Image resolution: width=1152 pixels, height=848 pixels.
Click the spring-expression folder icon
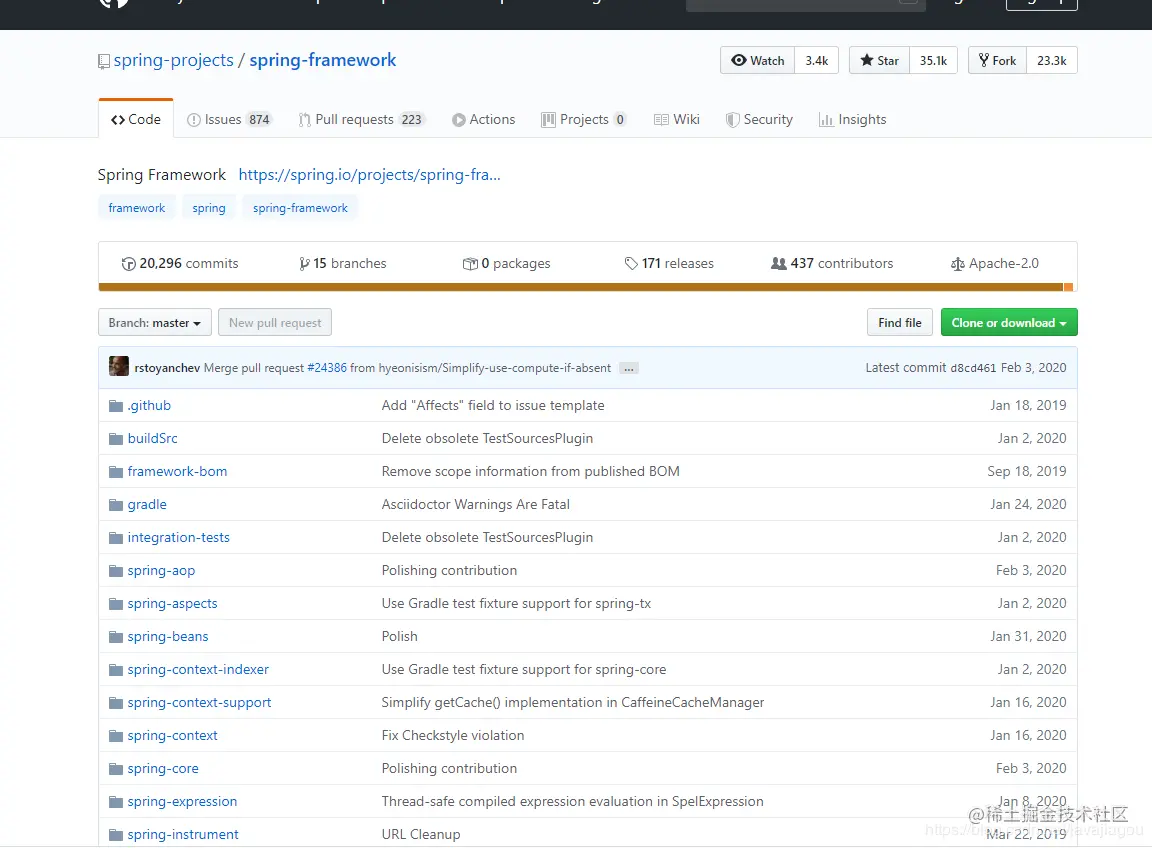116,802
